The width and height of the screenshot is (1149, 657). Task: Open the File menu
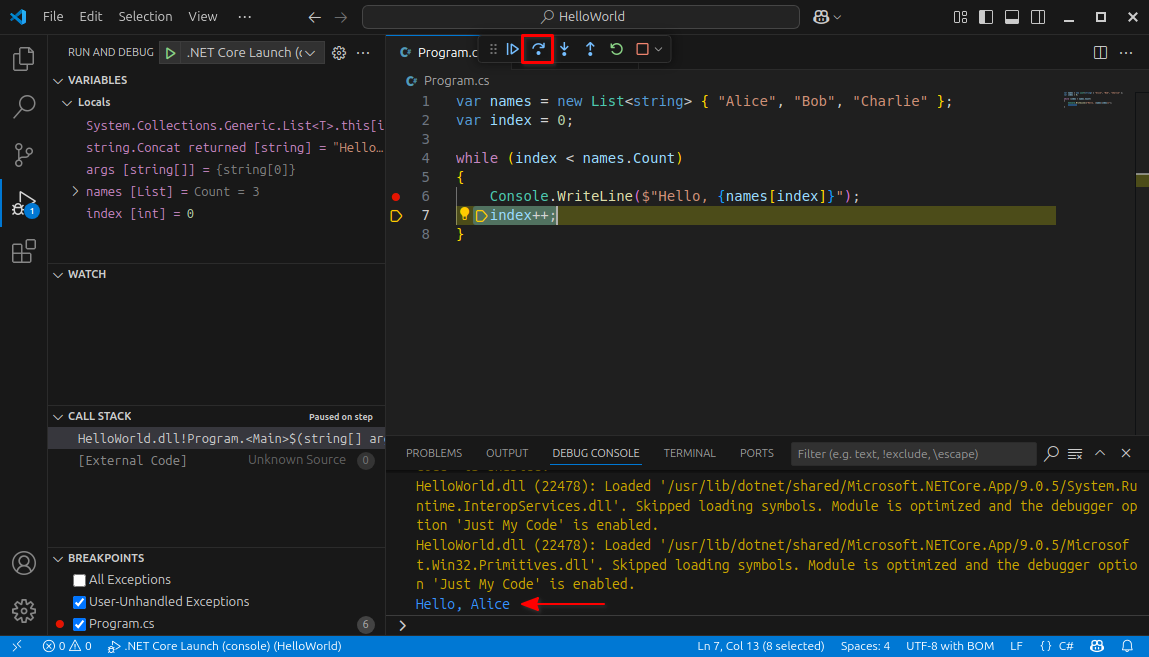[53, 17]
